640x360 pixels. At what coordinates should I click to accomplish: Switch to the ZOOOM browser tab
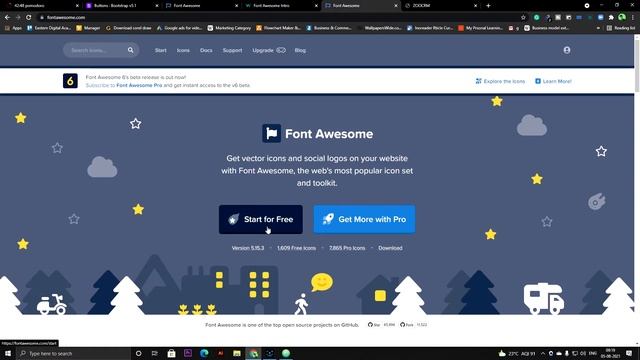pyautogui.click(x=440, y=6)
